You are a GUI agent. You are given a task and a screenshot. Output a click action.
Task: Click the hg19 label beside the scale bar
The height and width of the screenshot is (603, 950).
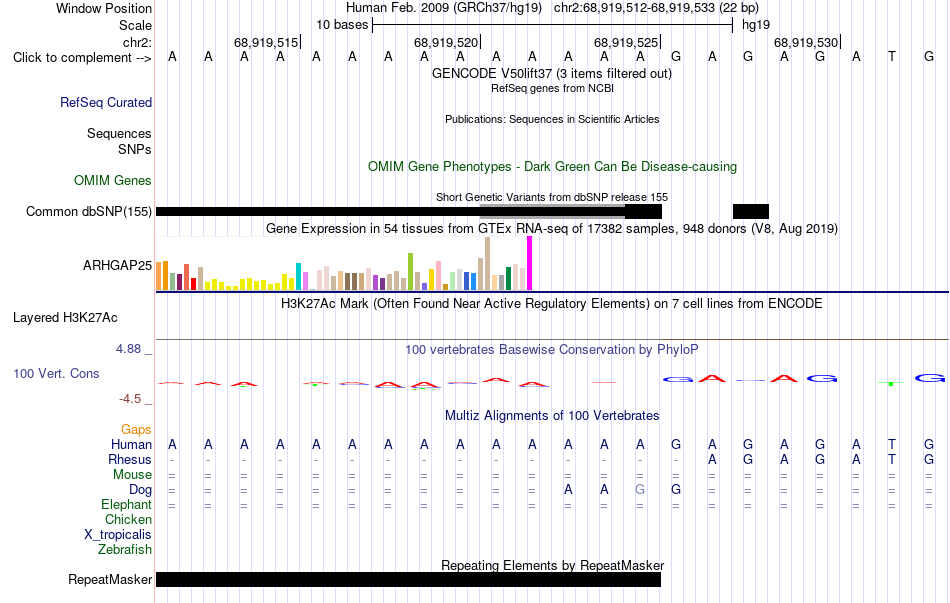click(756, 25)
